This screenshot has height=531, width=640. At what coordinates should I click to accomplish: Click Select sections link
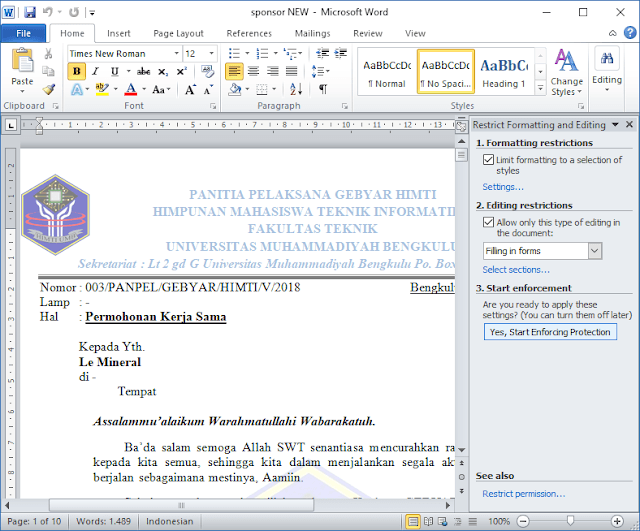point(516,270)
